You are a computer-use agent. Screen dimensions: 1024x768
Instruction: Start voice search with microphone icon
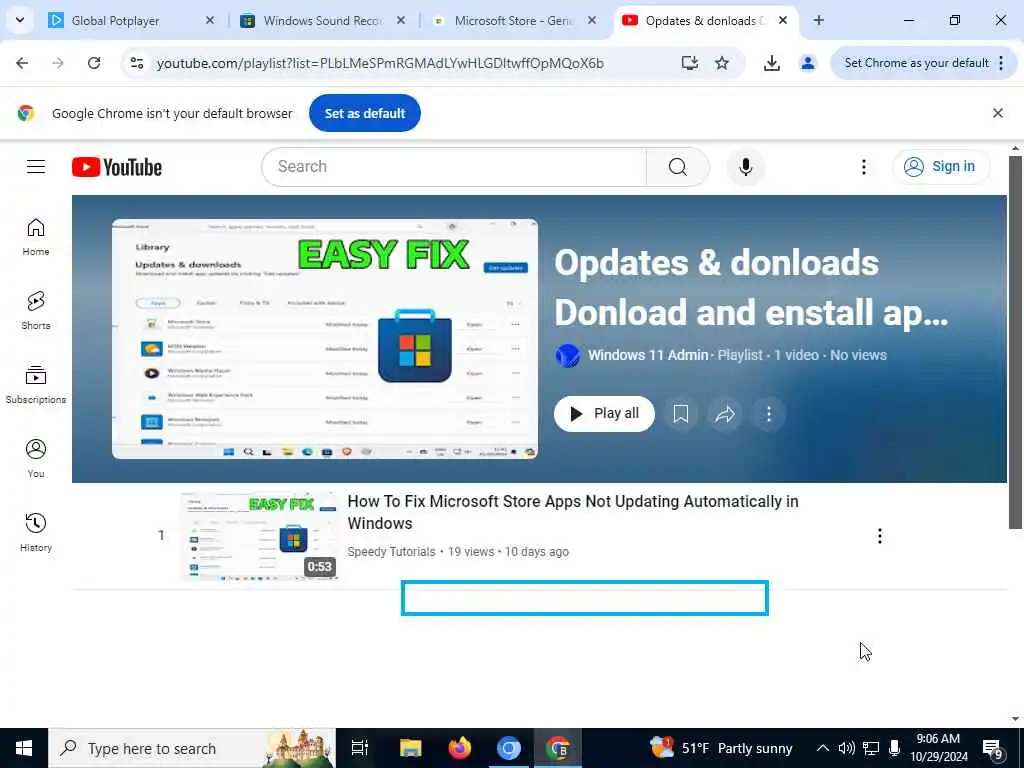[746, 167]
